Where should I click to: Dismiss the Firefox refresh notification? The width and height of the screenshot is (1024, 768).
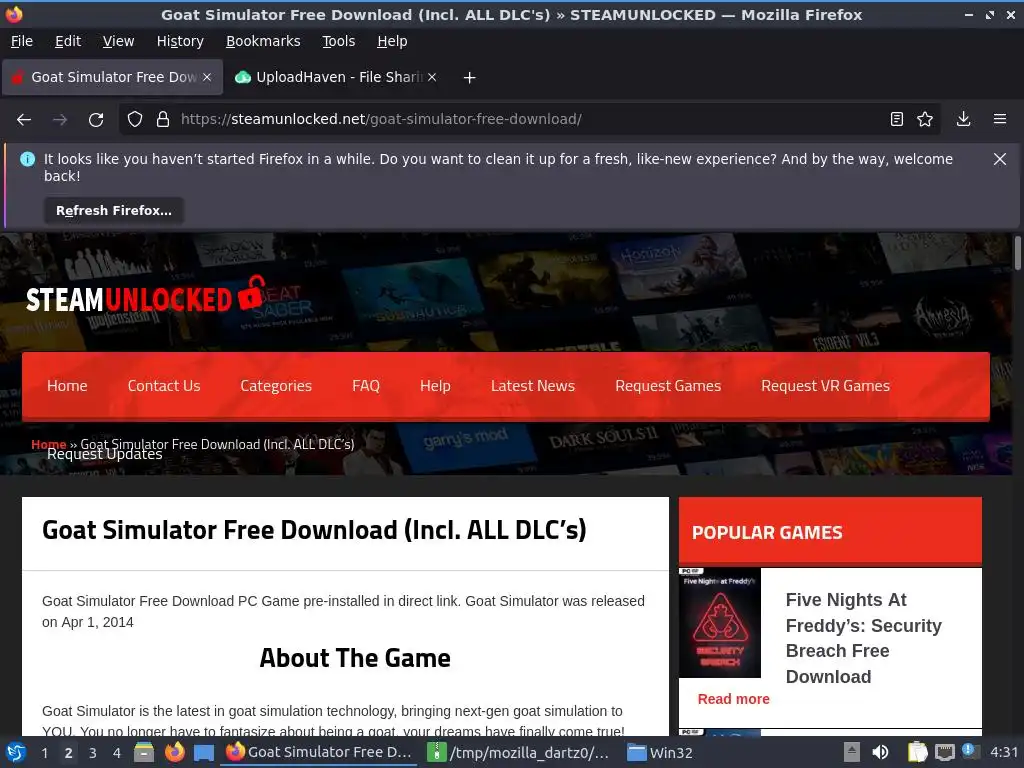(x=999, y=159)
